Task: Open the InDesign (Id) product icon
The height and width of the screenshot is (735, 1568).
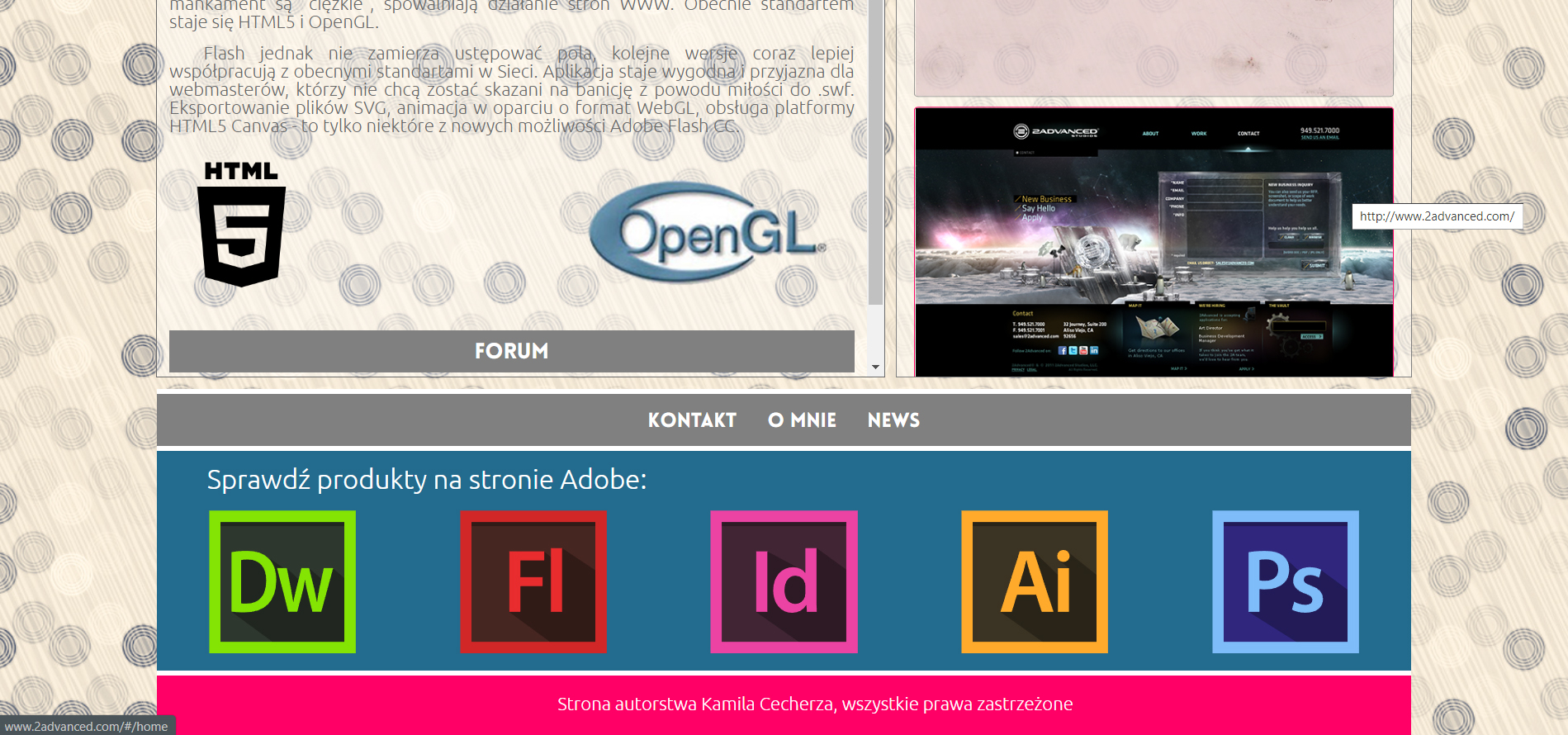Action: [784, 581]
